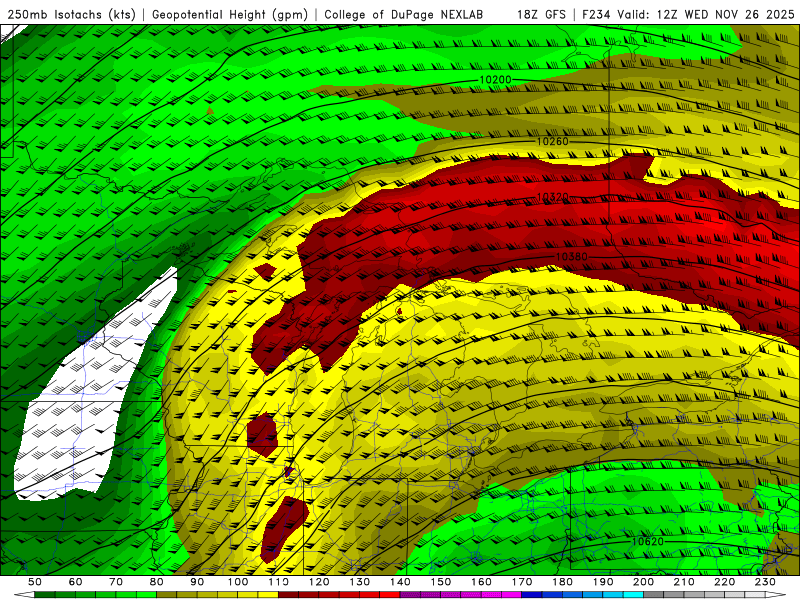This screenshot has width=800, height=600.
Task: Click the 180 value on the color scale
Action: pyautogui.click(x=563, y=582)
